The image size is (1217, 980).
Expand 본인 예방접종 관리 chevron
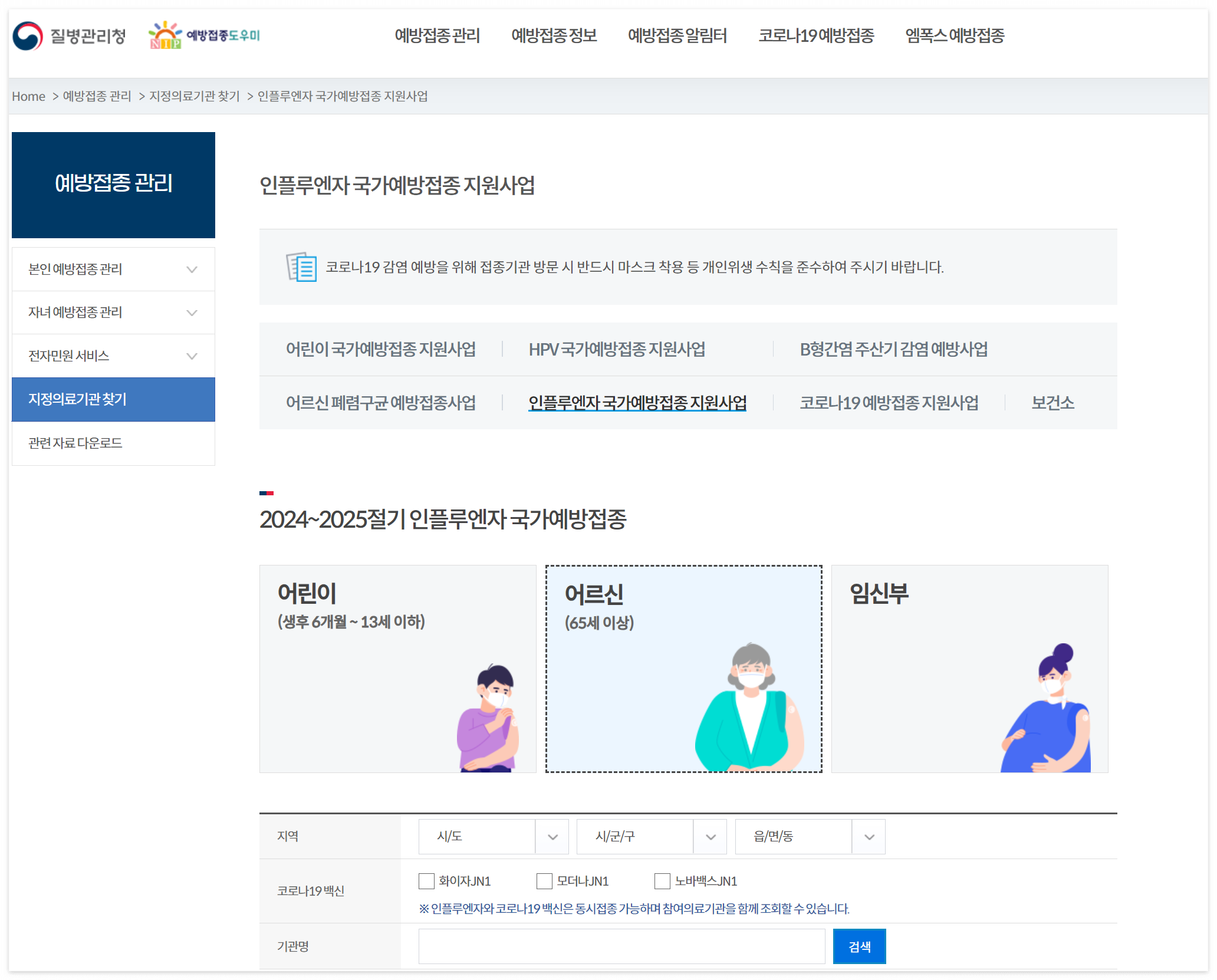tap(192, 269)
